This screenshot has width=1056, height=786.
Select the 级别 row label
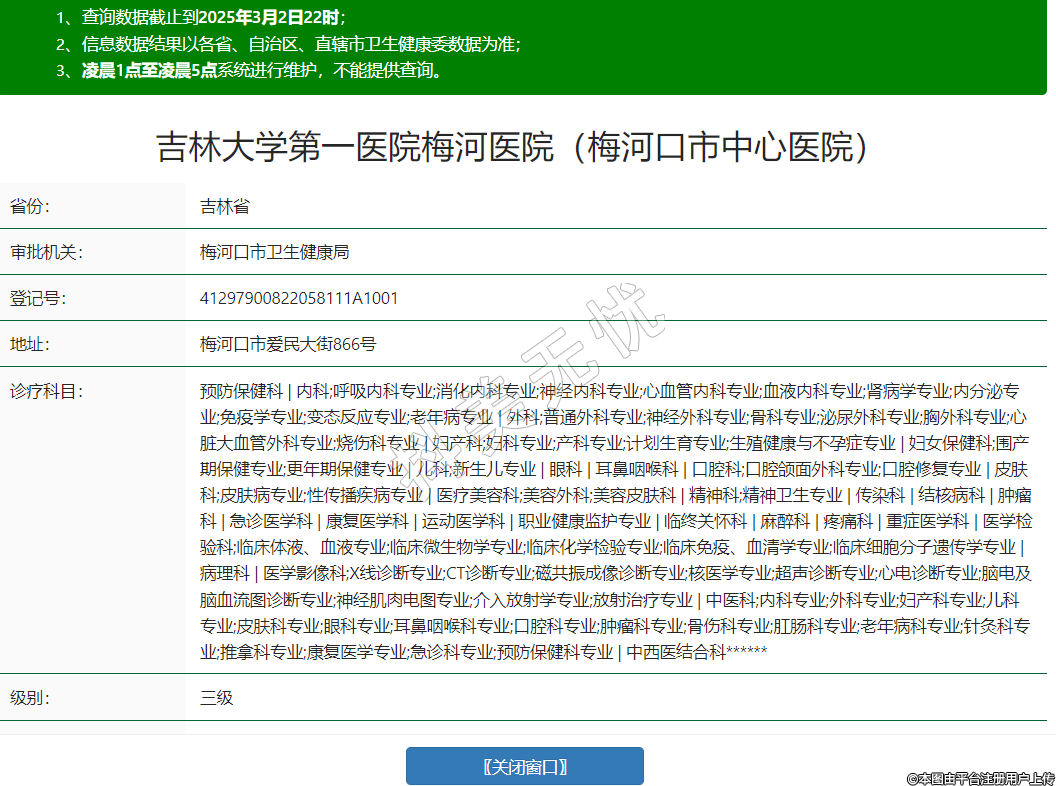coord(30,697)
